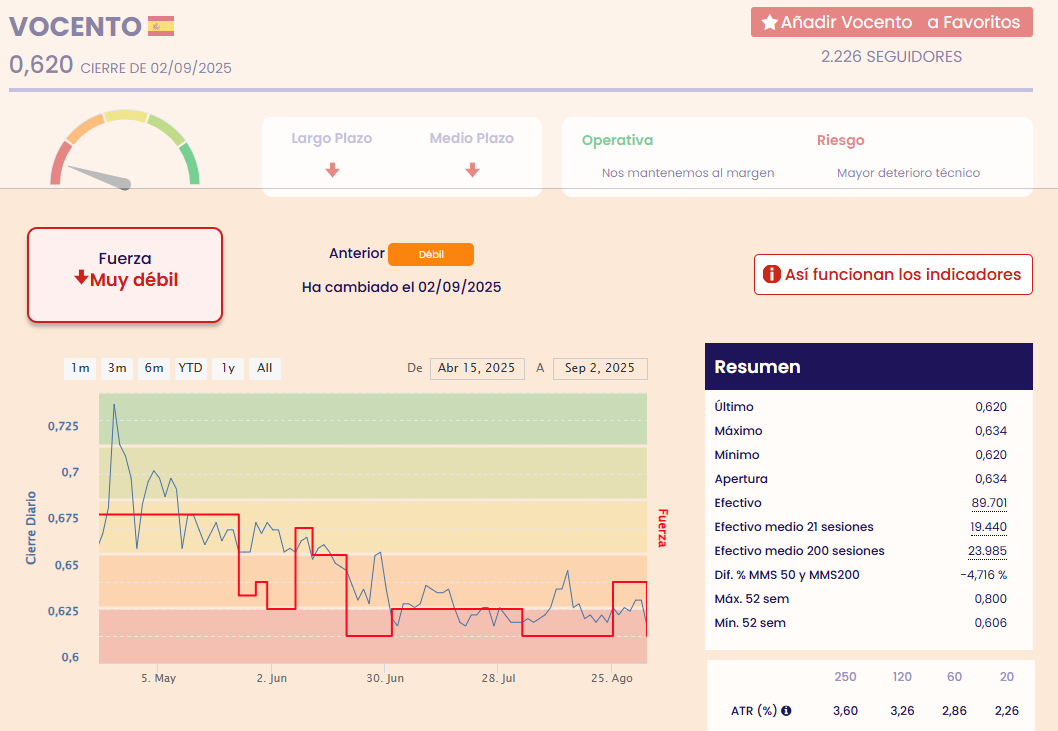This screenshot has width=1058, height=731.
Task: Choose the 6m time range
Action: point(154,368)
